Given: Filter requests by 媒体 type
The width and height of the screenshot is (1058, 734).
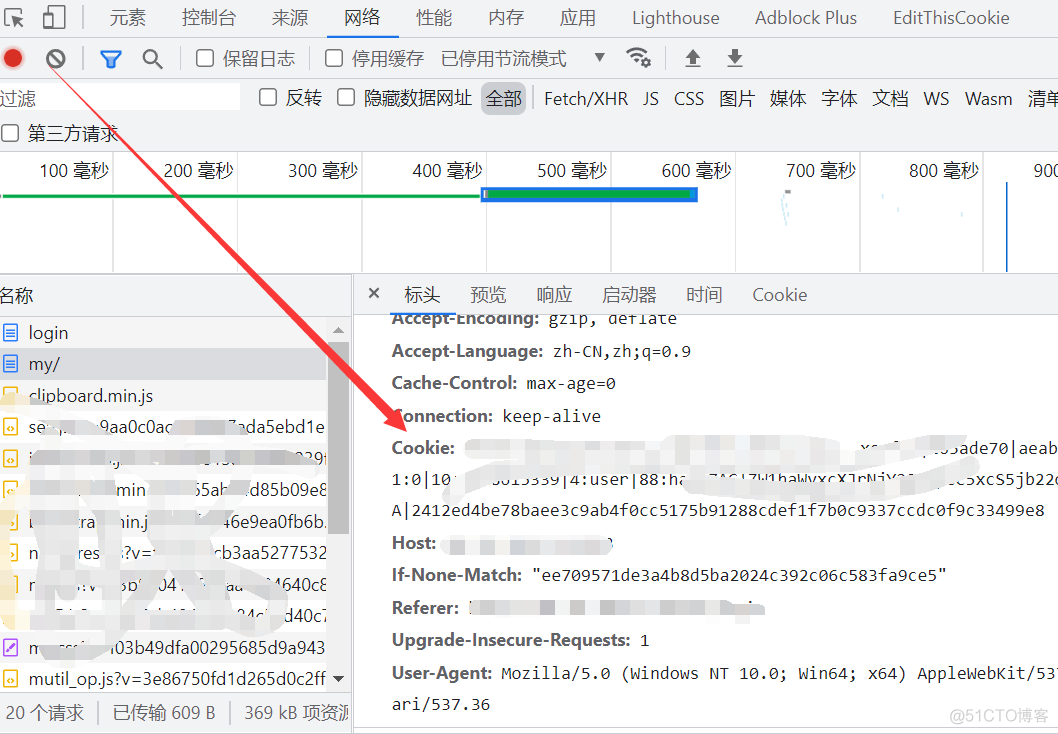Looking at the screenshot, I should (x=788, y=98).
